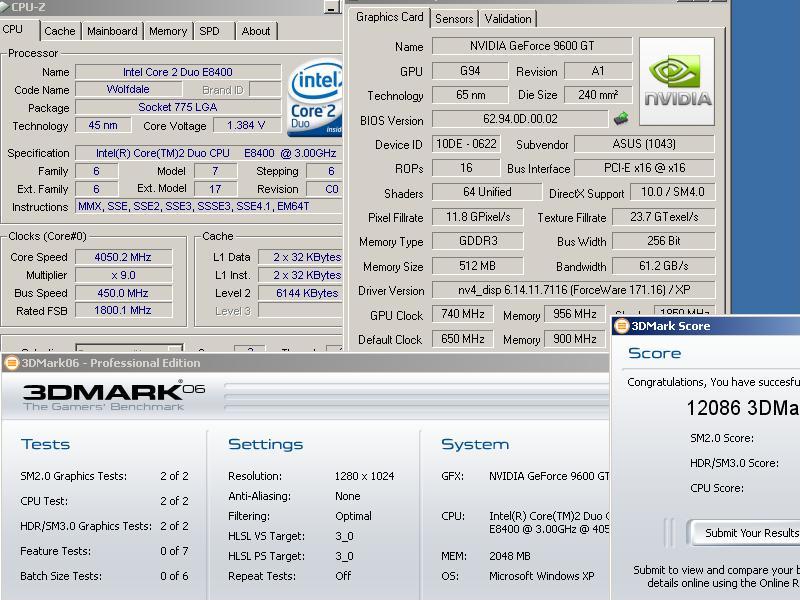The image size is (800, 600).
Task: Click the Intel Core 2 Duo logo
Action: coord(315,98)
